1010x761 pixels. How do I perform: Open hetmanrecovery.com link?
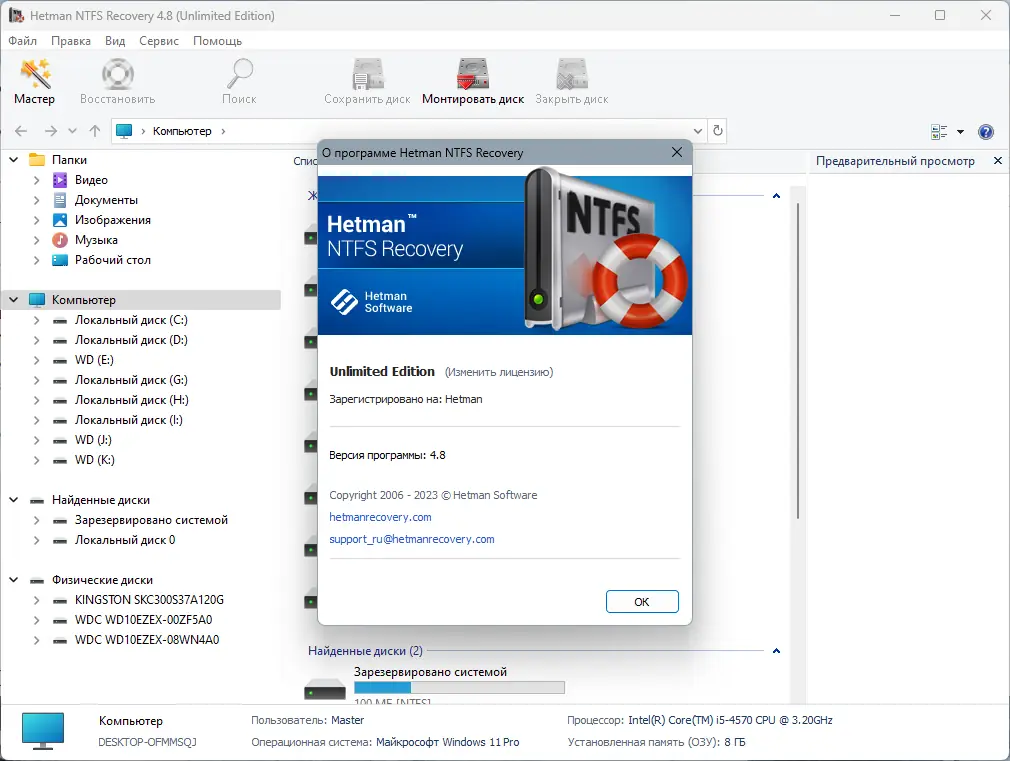(380, 517)
